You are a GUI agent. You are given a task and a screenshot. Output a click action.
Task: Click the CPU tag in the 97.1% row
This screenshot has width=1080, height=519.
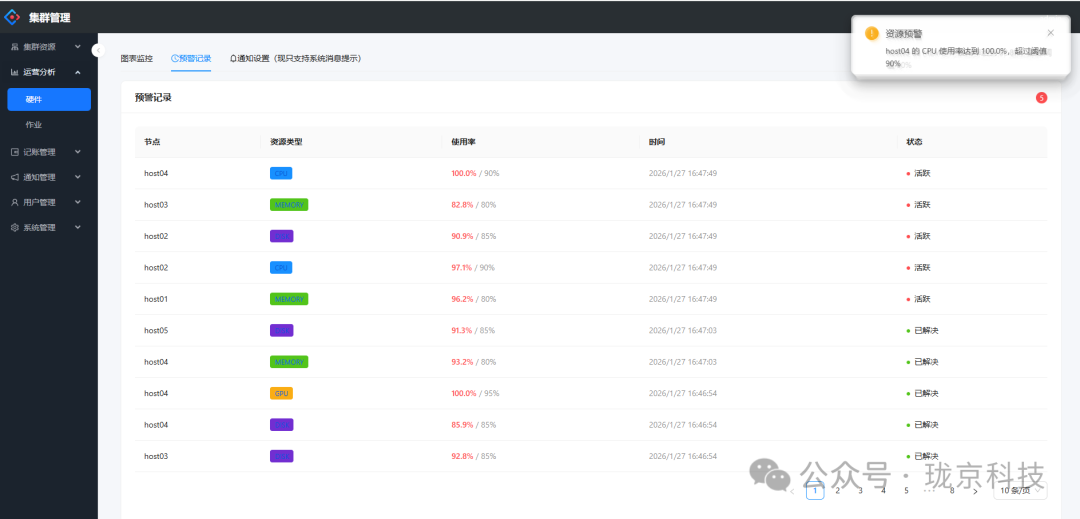click(x=281, y=268)
